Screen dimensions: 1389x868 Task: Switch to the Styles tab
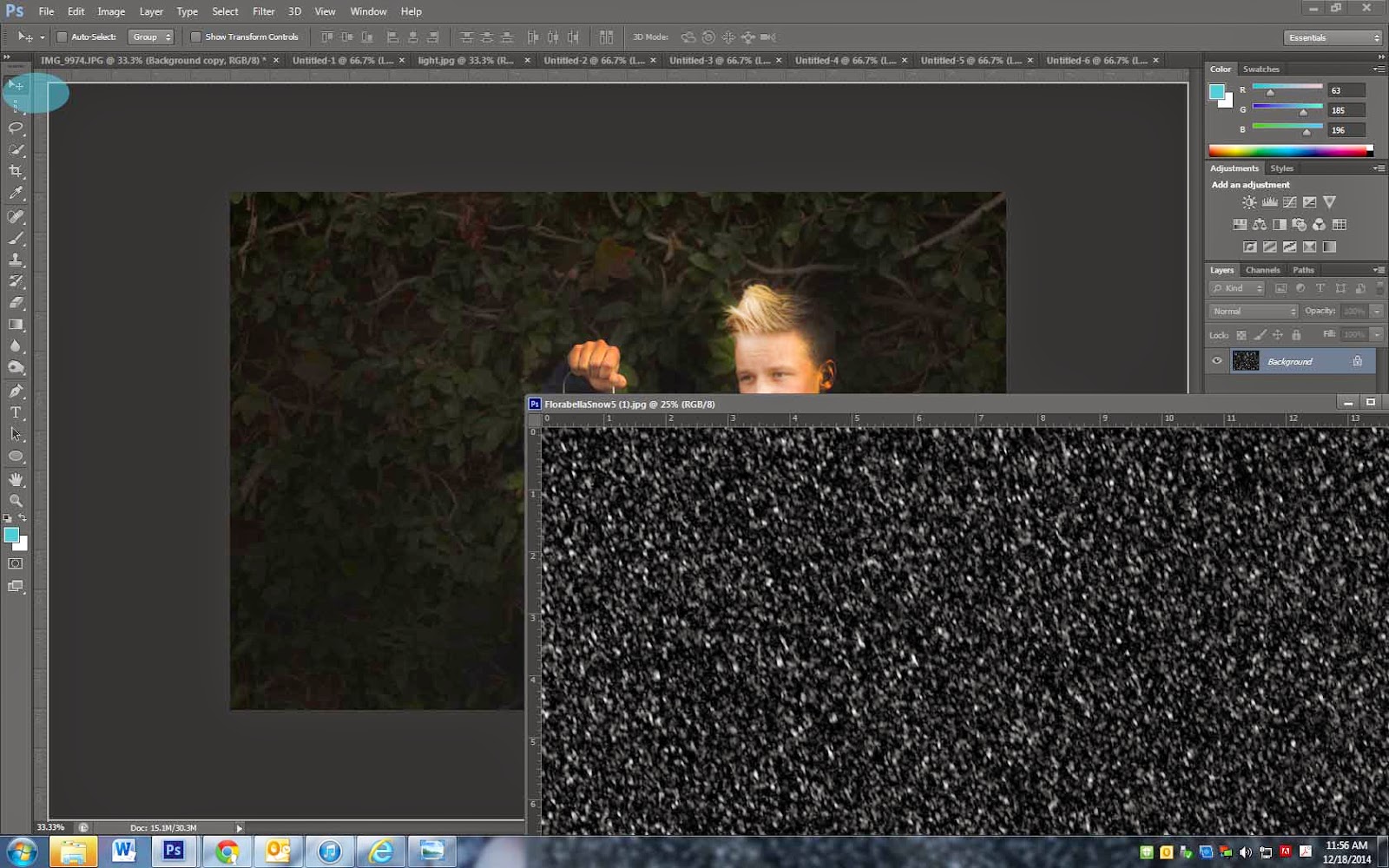1281,168
